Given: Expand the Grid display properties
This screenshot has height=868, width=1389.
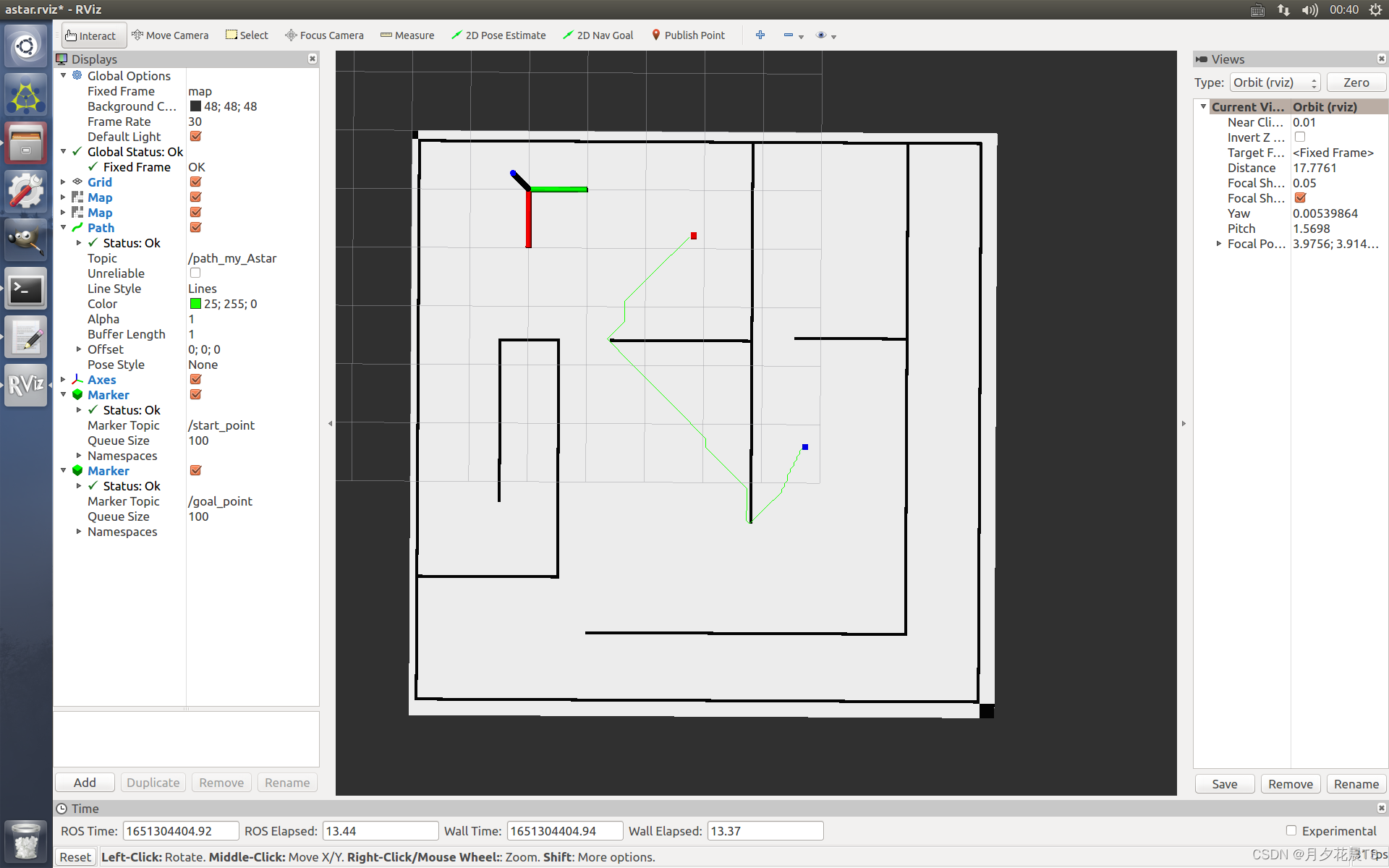Looking at the screenshot, I should click(x=64, y=182).
